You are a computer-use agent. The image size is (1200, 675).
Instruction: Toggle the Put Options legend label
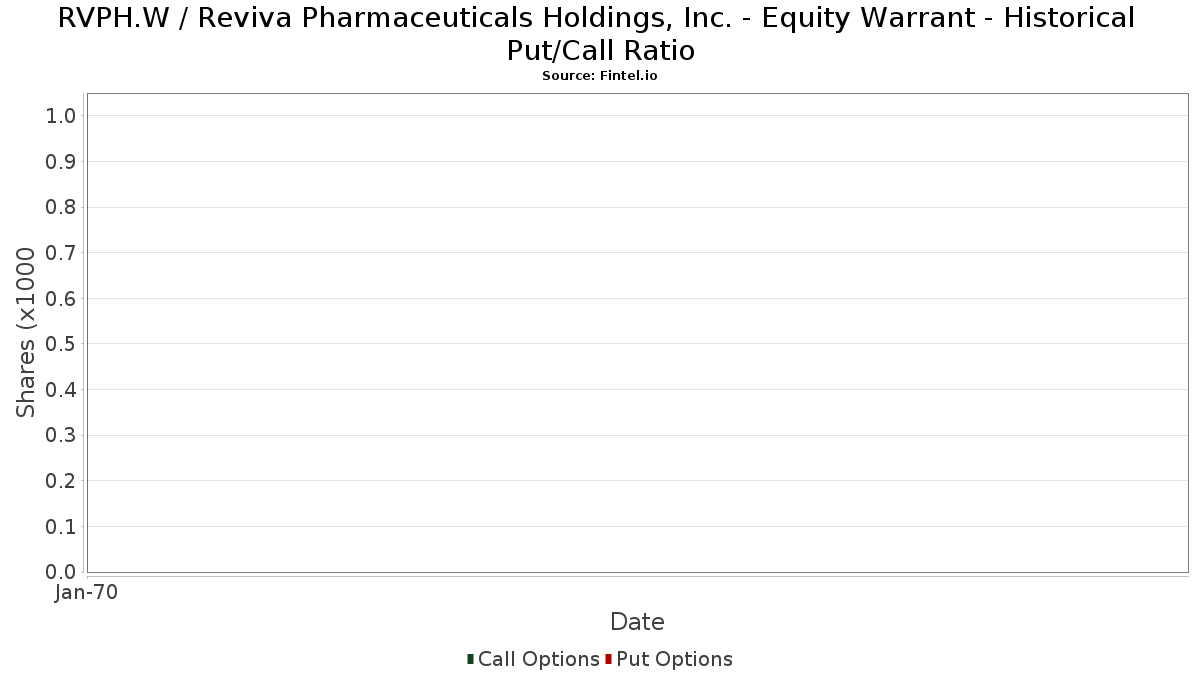(674, 659)
